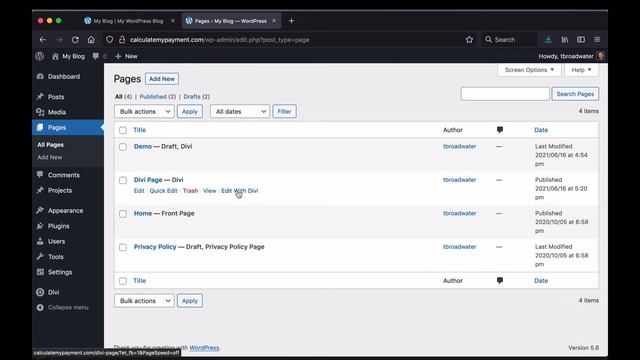Click View under Divi Page
This screenshot has height=360, width=640.
point(209,191)
